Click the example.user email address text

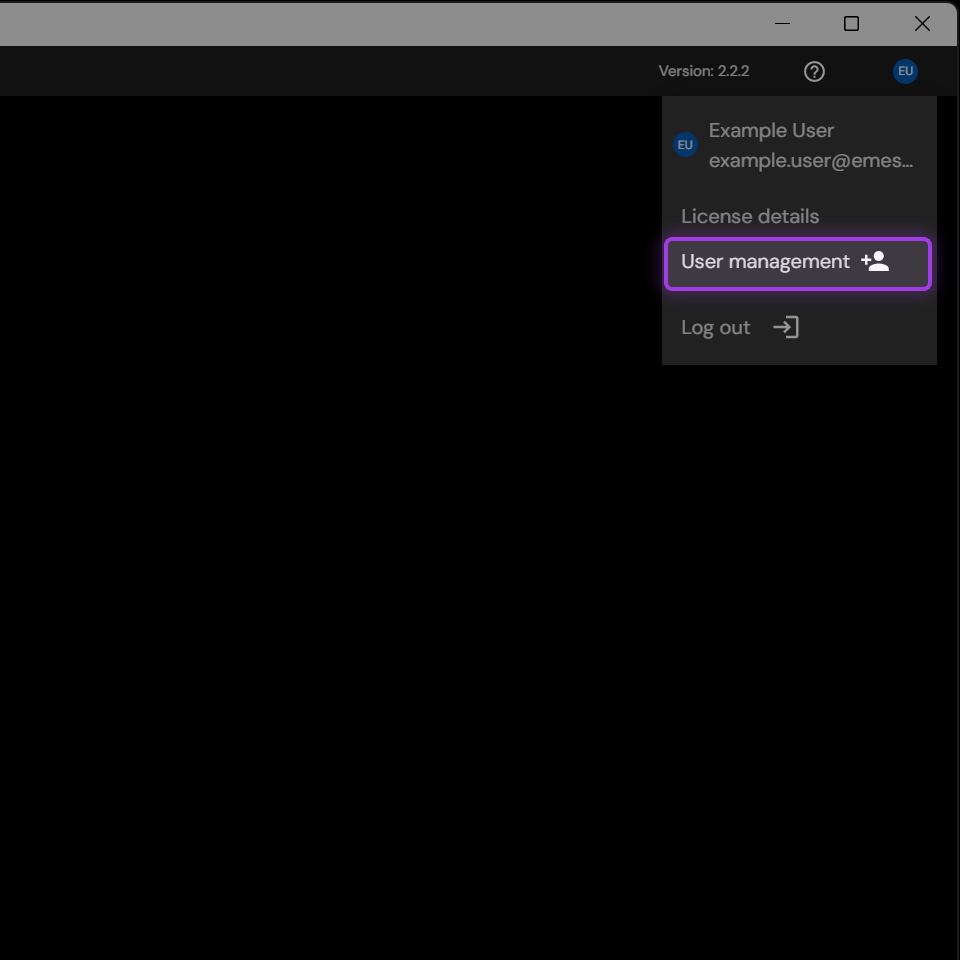pyautogui.click(x=811, y=160)
